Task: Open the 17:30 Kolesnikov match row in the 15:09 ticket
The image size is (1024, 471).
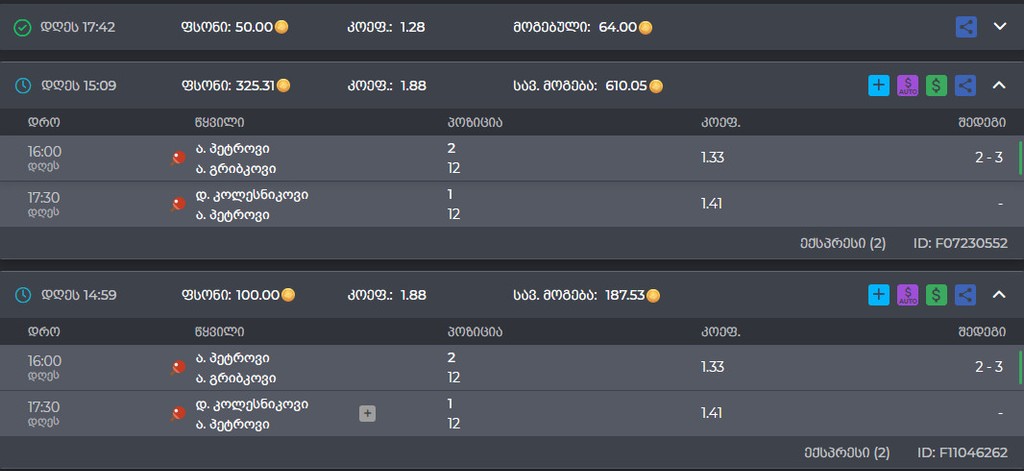Action: (x=512, y=204)
